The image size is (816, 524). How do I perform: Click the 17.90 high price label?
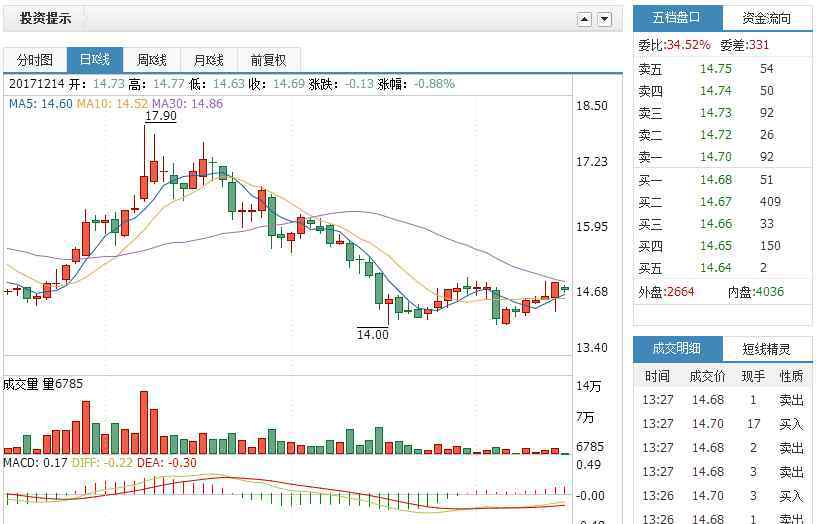pyautogui.click(x=161, y=116)
